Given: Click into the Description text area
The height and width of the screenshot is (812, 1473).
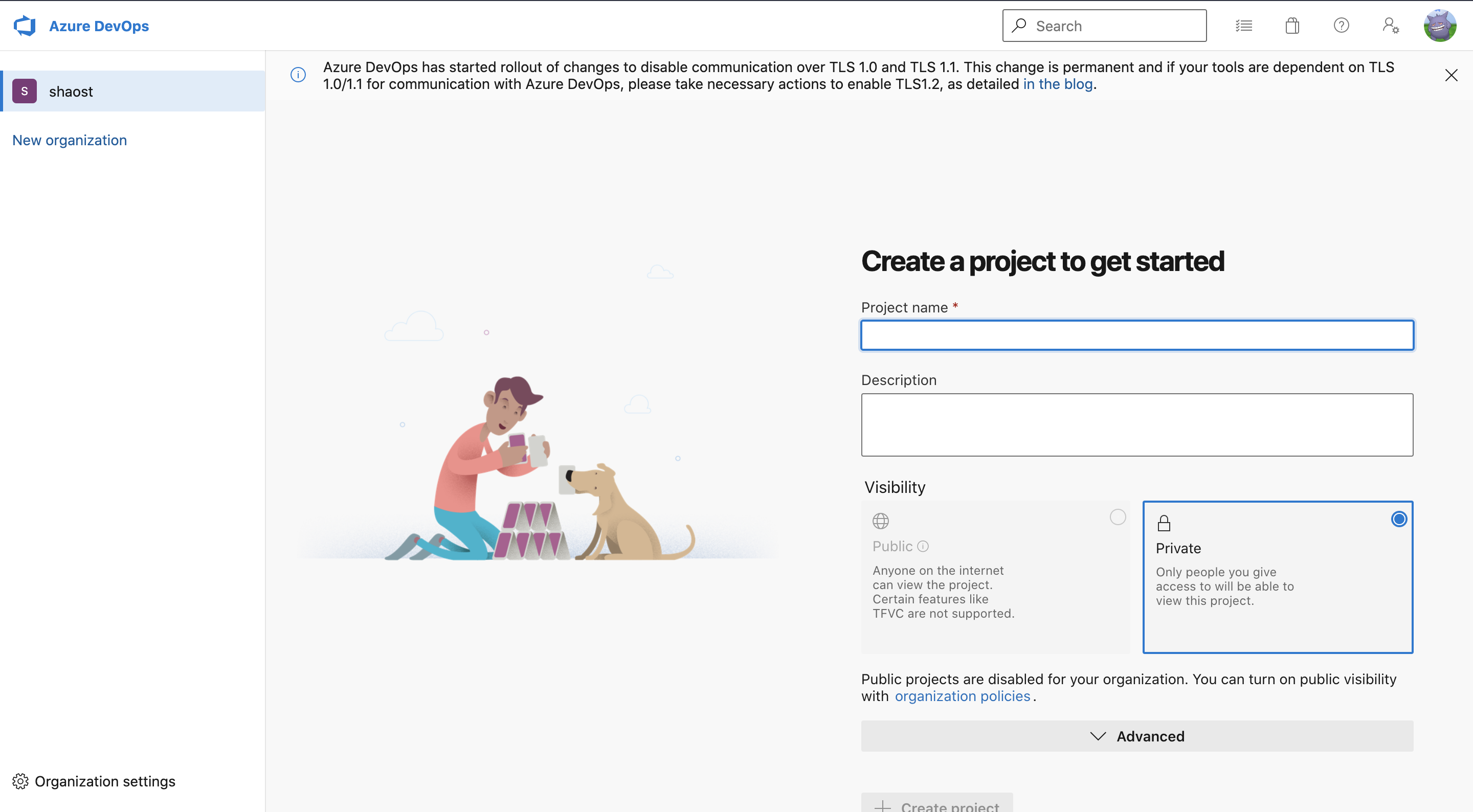Looking at the screenshot, I should pos(1137,424).
